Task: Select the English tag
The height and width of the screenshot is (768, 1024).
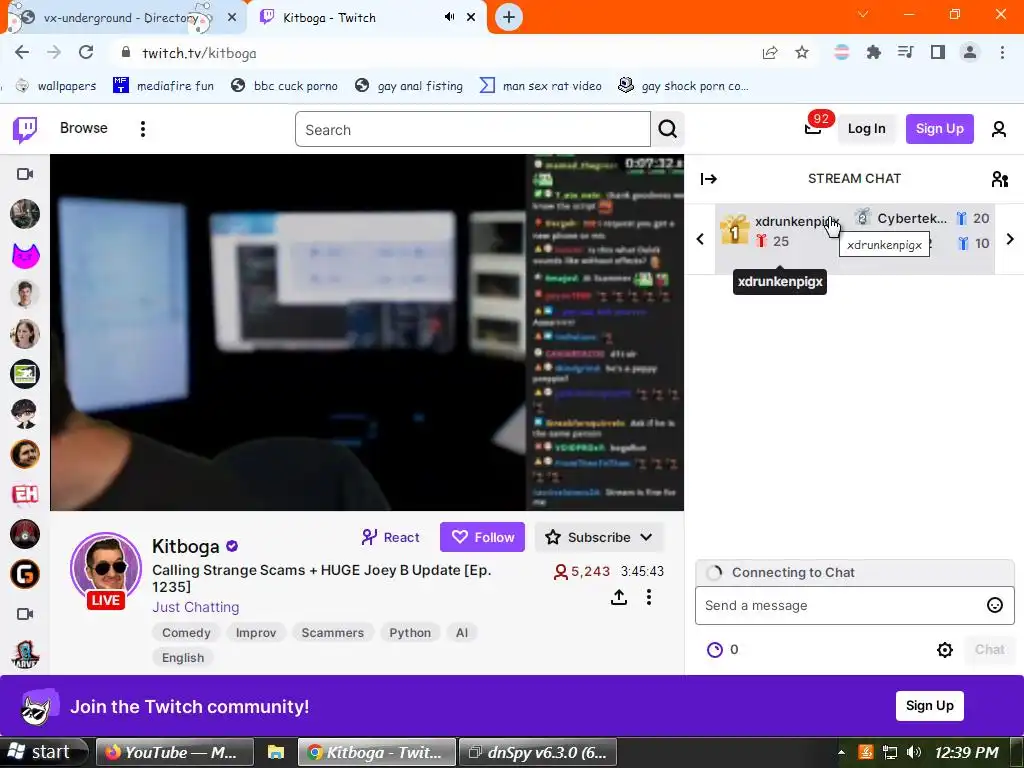Action: (x=183, y=658)
